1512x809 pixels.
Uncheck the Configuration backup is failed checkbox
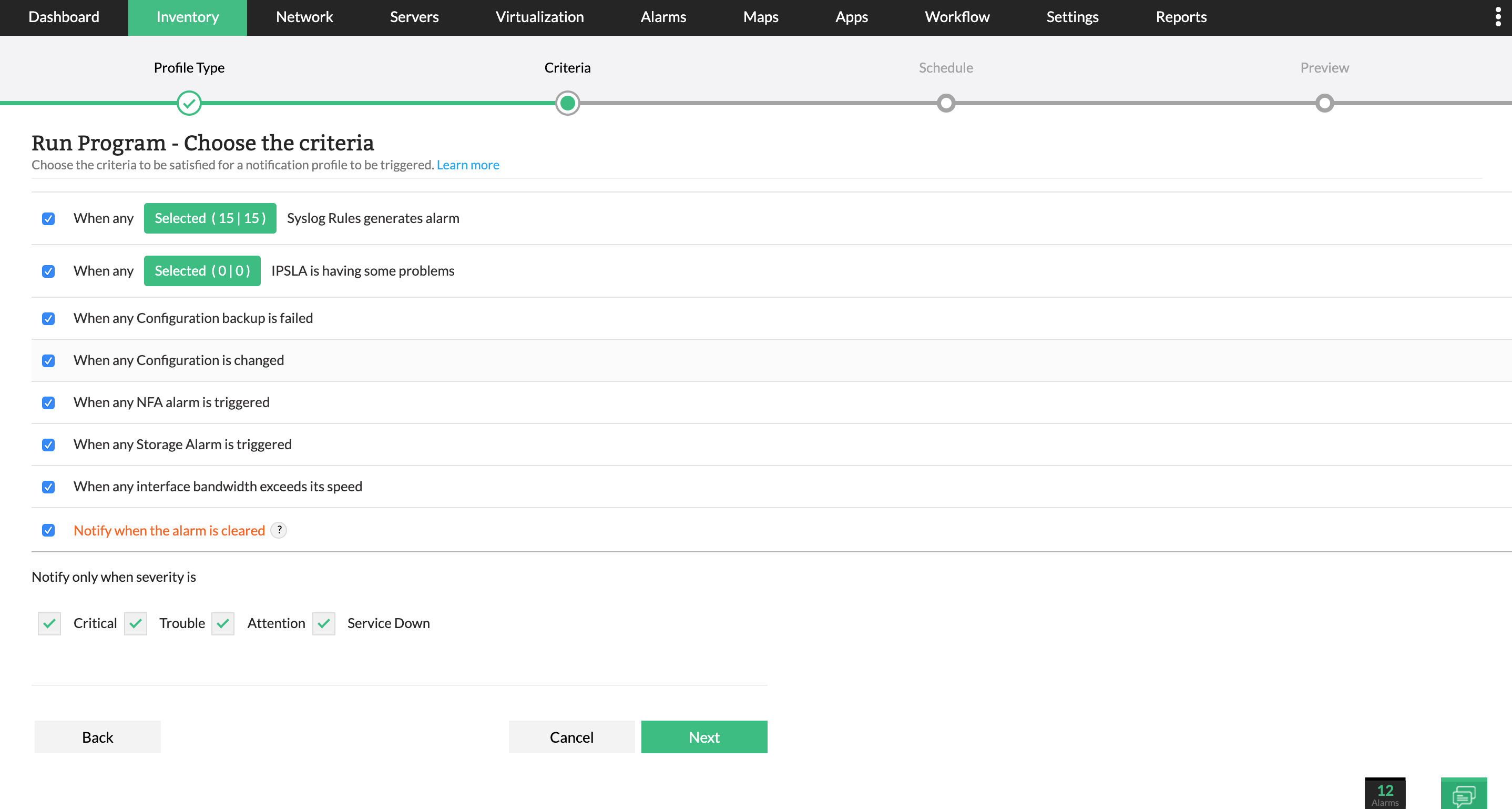[48, 318]
